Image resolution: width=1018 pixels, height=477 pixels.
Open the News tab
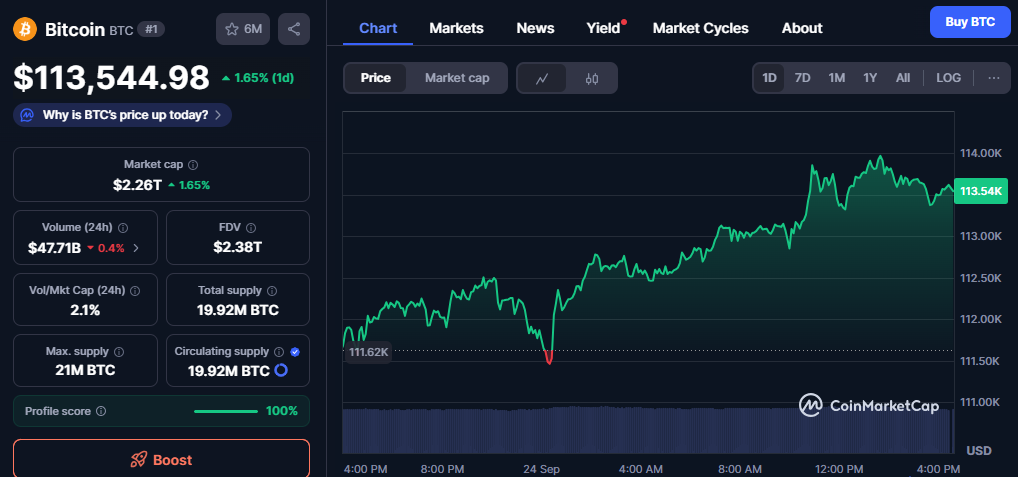click(535, 29)
